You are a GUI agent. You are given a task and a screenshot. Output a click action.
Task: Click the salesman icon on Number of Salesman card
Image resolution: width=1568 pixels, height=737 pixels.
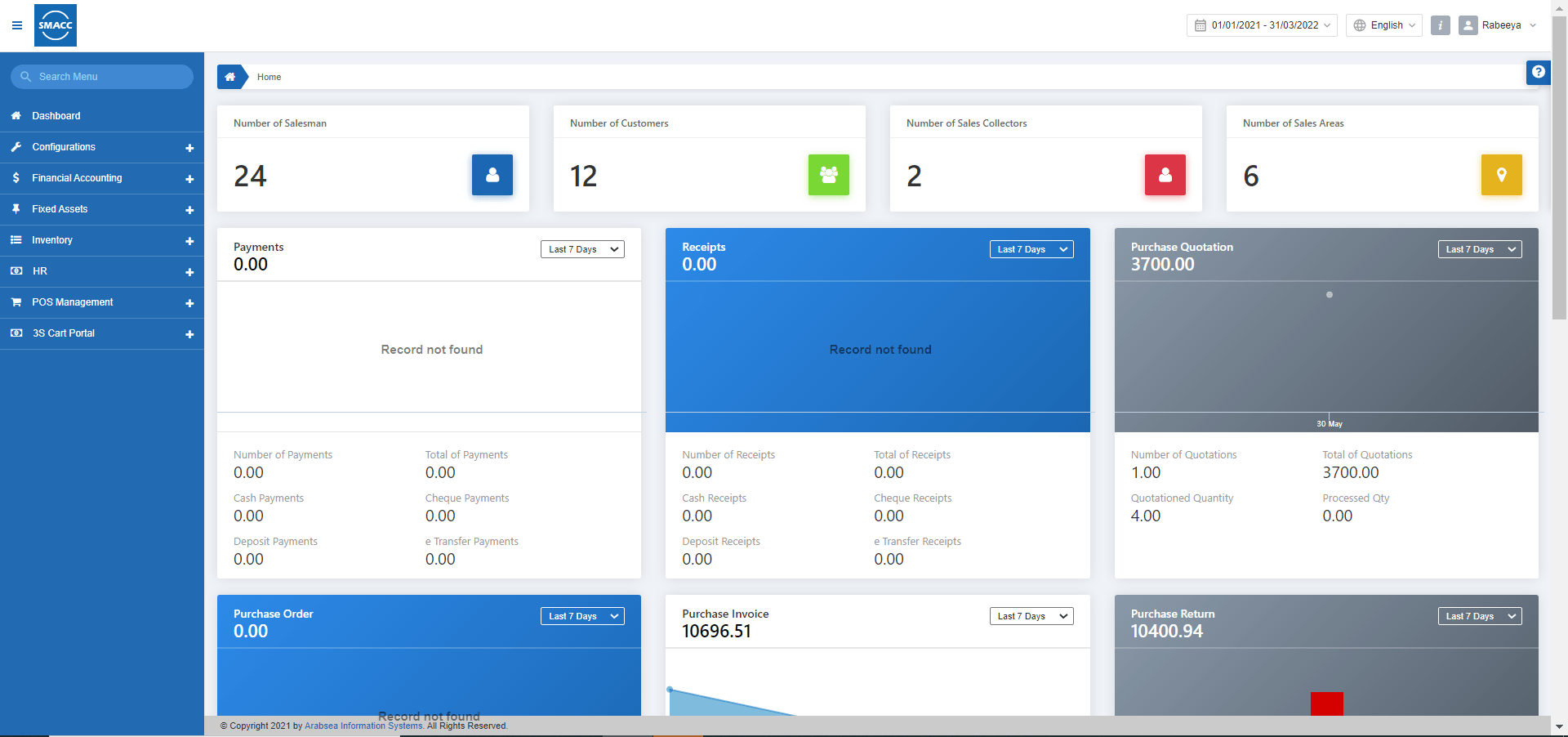click(492, 175)
